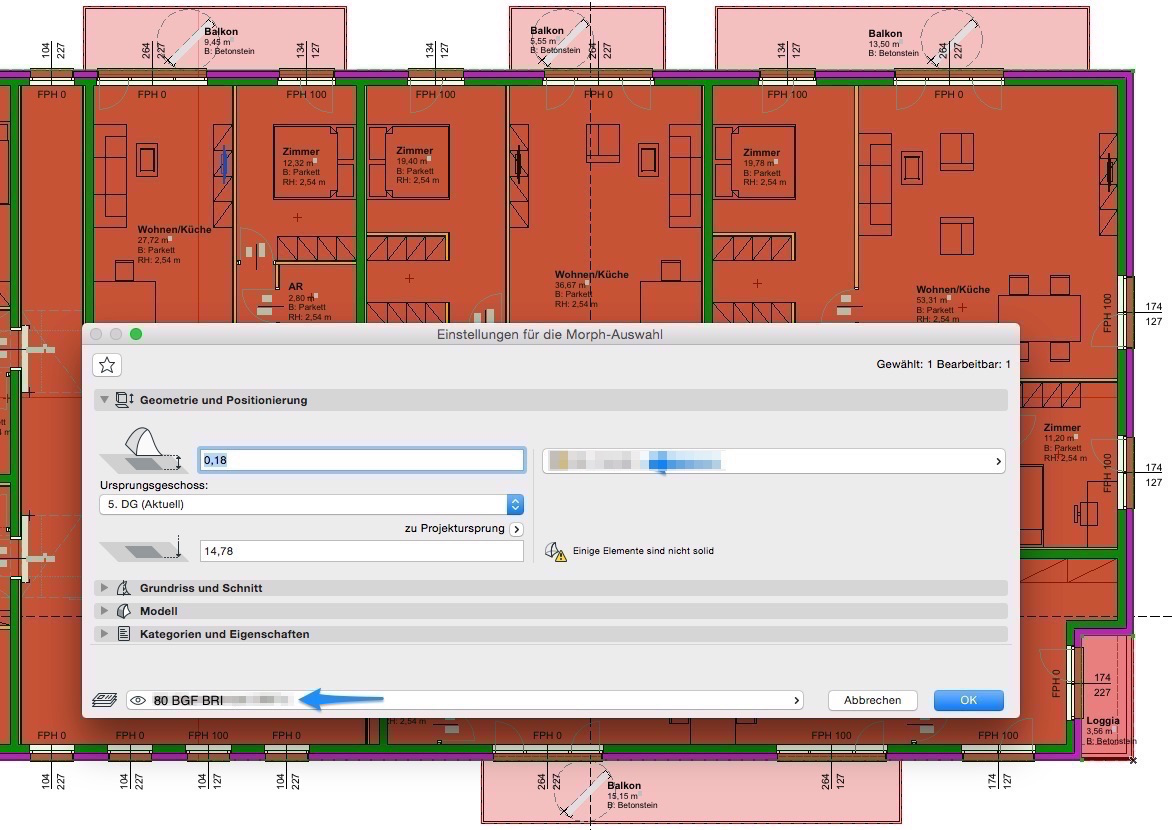This screenshot has width=1172, height=830.
Task: Click the morph height field showing 0,18
Action: point(361,460)
